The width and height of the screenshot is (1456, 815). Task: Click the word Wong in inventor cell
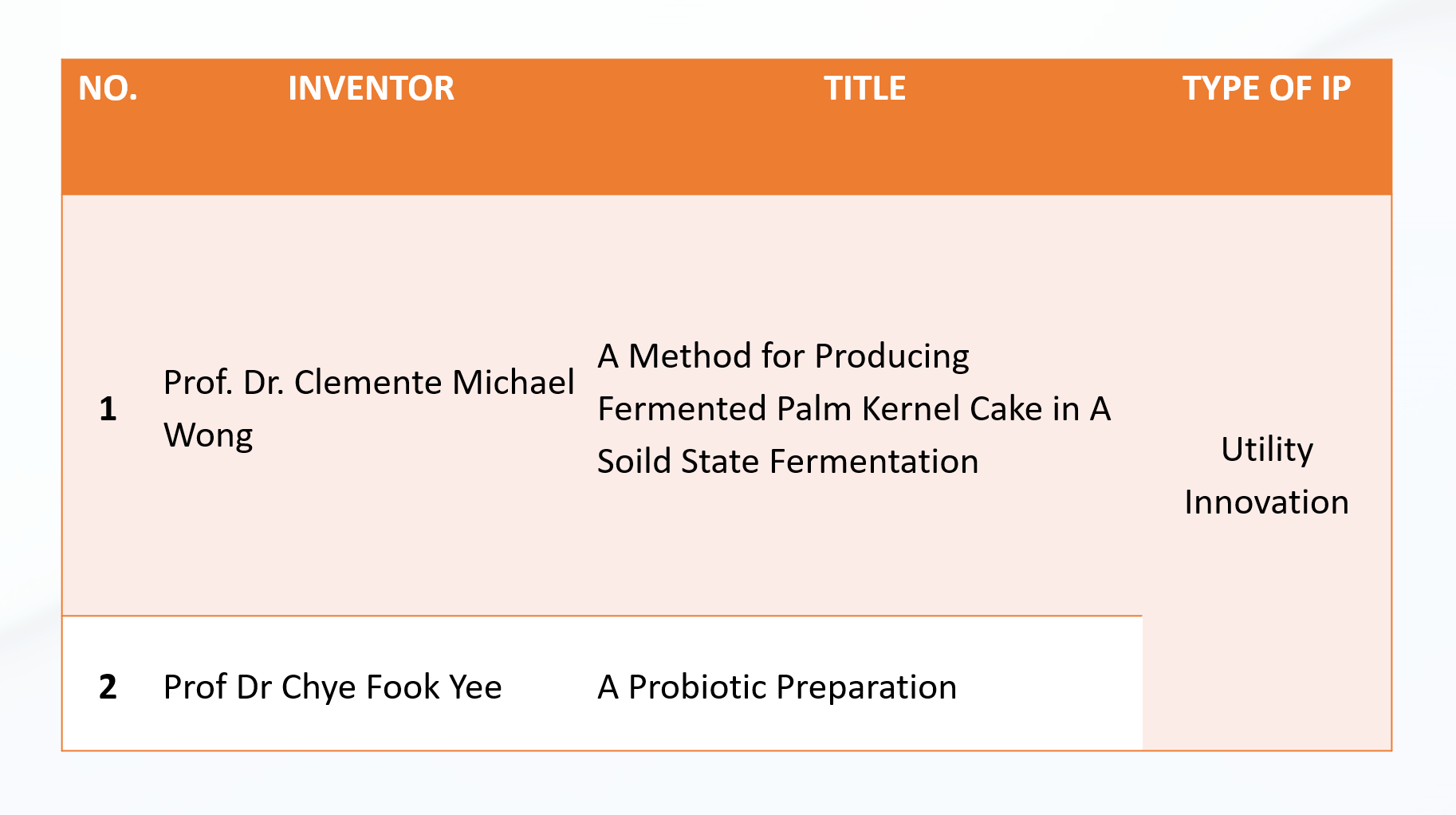click(x=208, y=436)
